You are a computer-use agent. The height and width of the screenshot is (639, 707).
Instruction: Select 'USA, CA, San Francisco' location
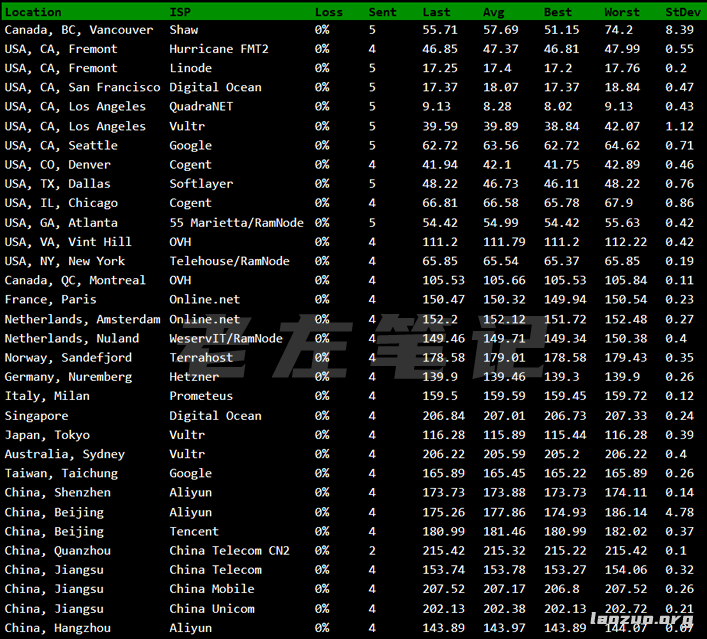coord(82,87)
